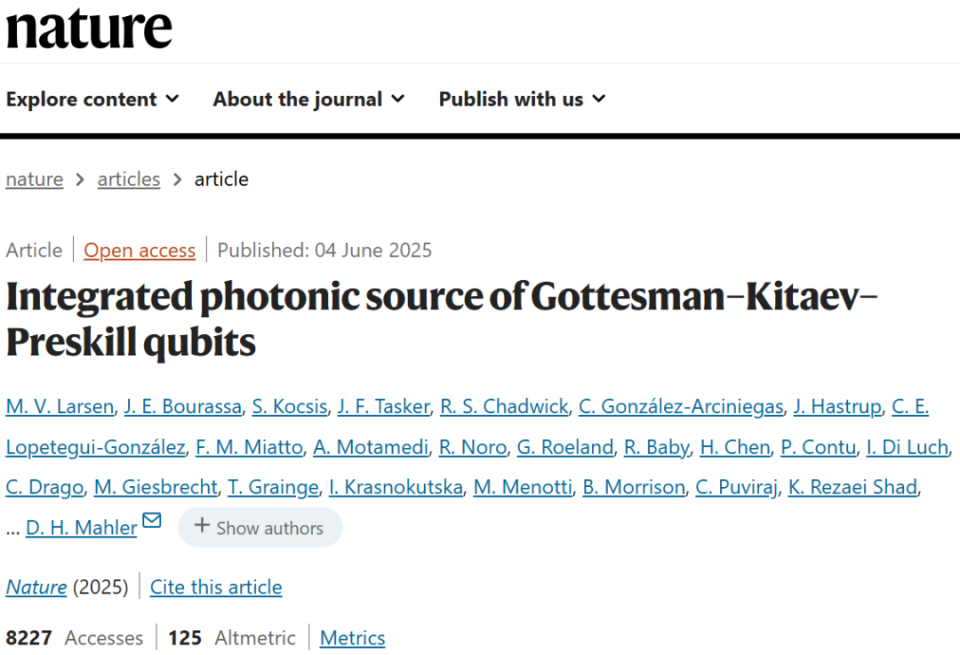Image resolution: width=960 pixels, height=655 pixels.
Task: Click the envelope icon beside D. H. Mahler
Action: pos(151,521)
